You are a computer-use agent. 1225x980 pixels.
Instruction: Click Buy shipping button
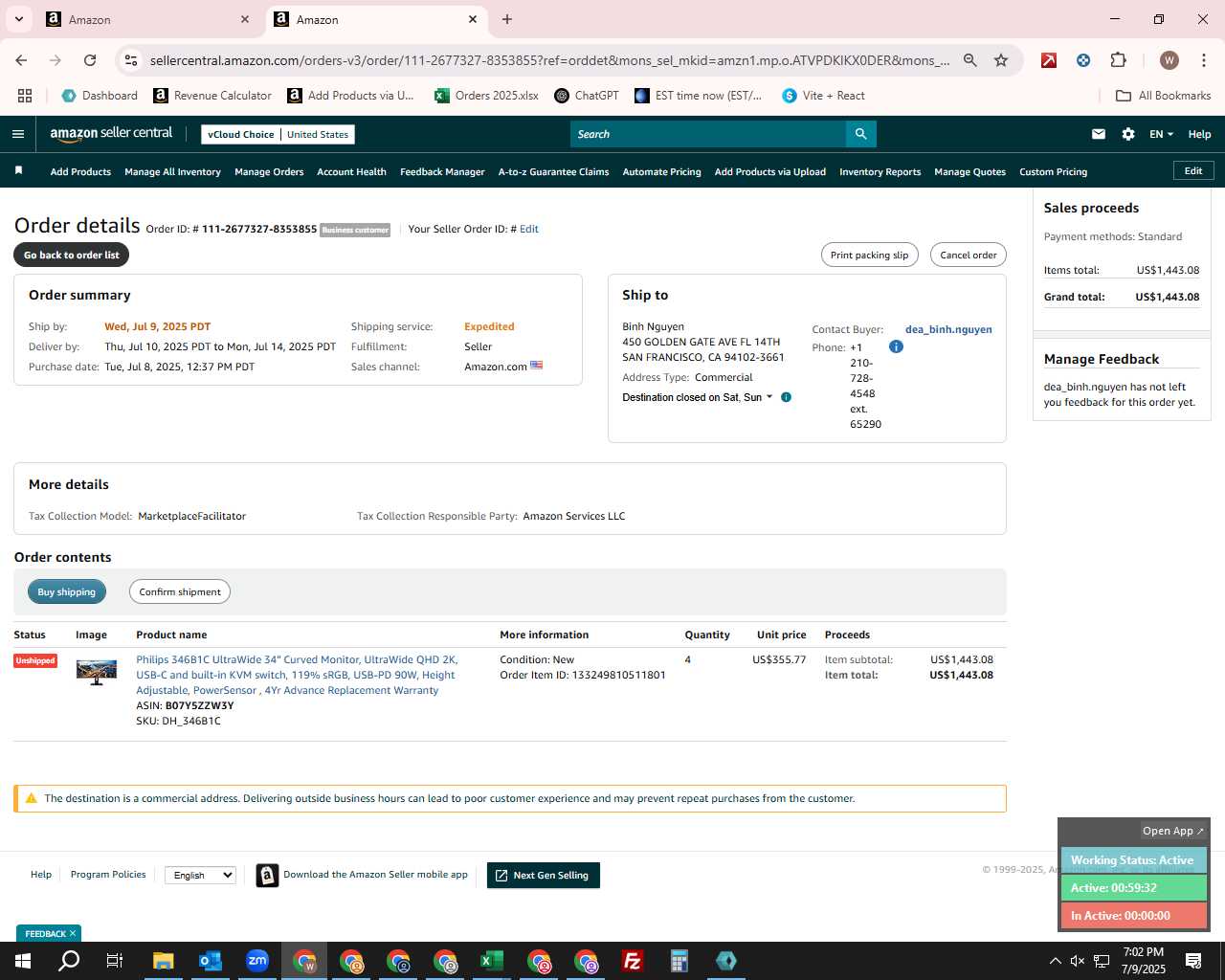pyautogui.click(x=66, y=591)
